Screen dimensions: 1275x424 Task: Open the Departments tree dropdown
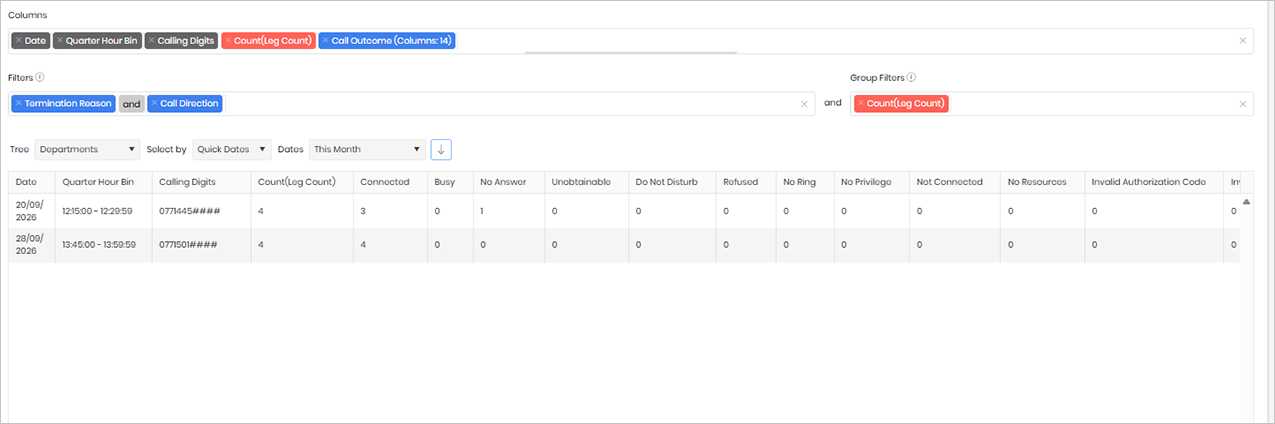[87, 149]
